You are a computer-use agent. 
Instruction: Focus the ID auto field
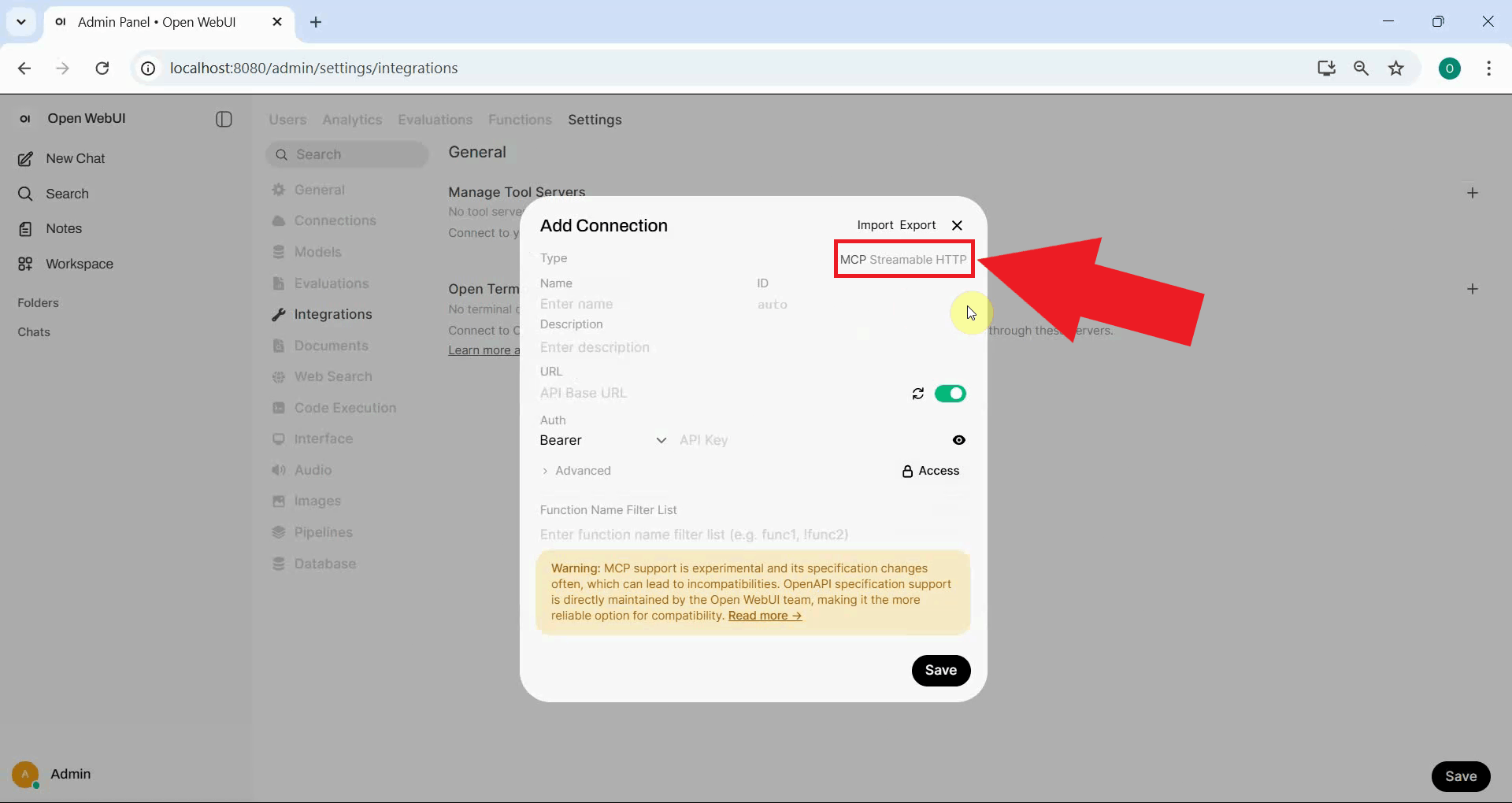(x=862, y=304)
